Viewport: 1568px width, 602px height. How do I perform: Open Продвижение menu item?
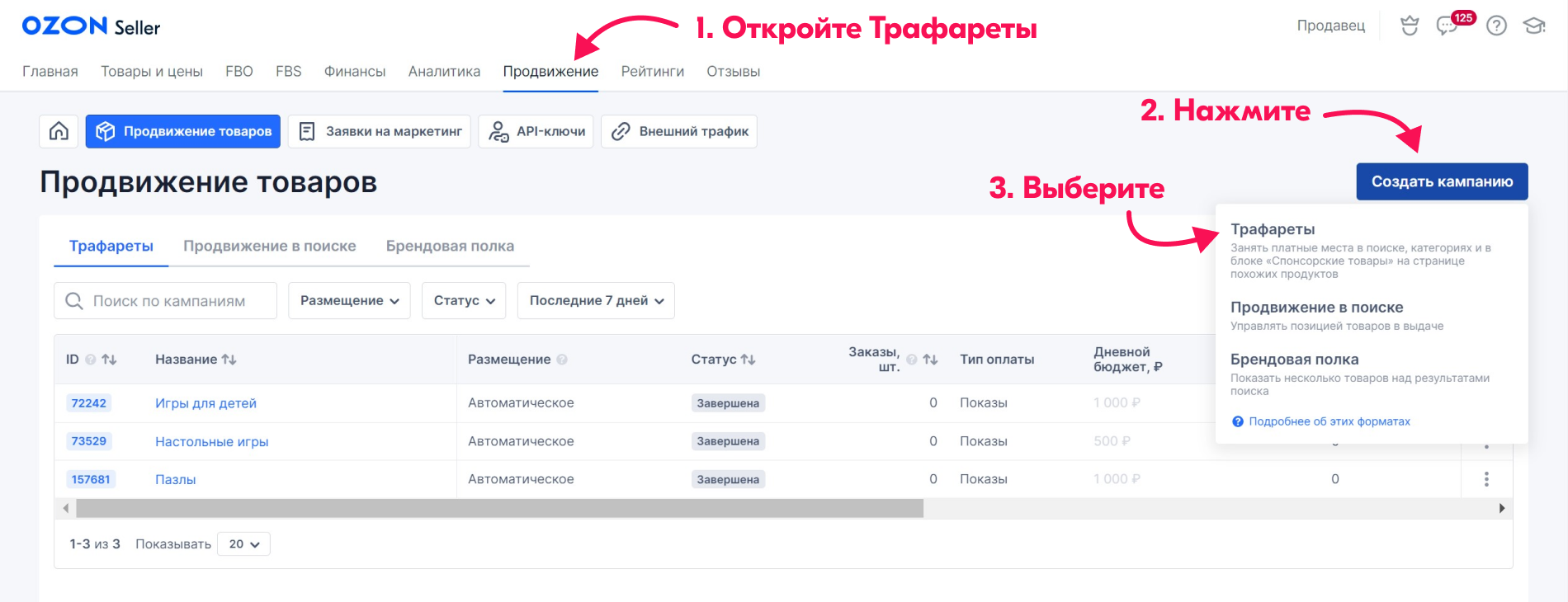(x=550, y=72)
